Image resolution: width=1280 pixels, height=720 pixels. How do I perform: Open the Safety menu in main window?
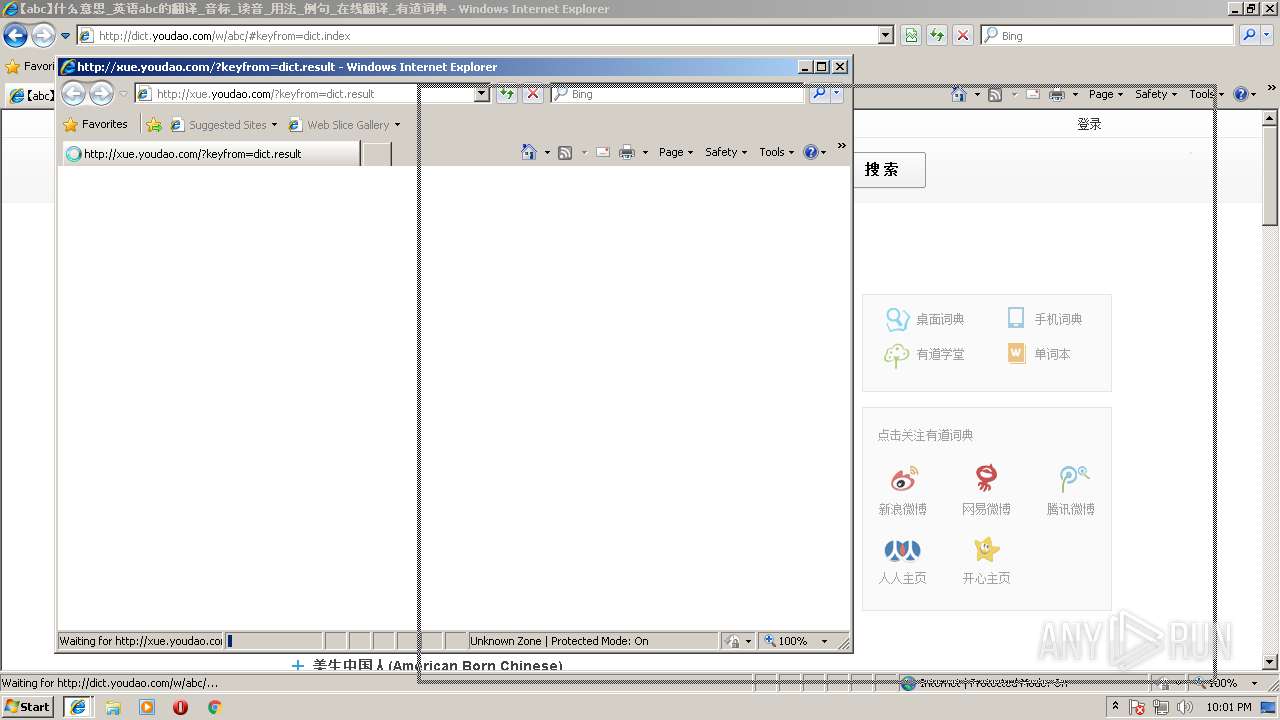click(1156, 94)
